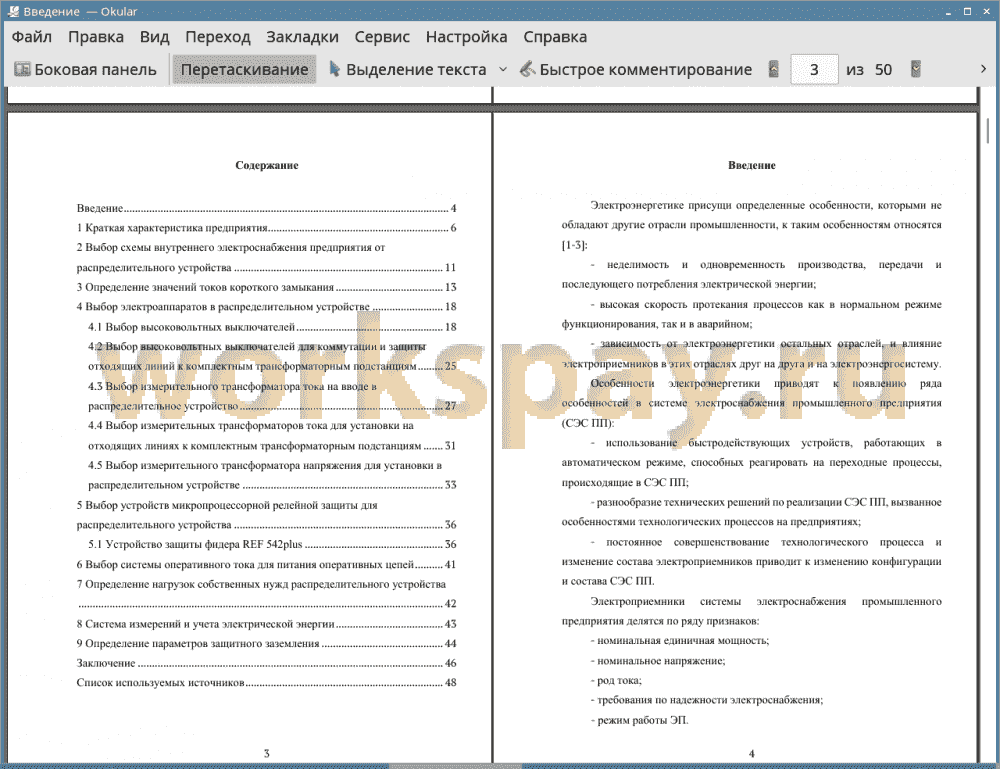
Task: Go to next page arrow icon
Action: (x=916, y=70)
